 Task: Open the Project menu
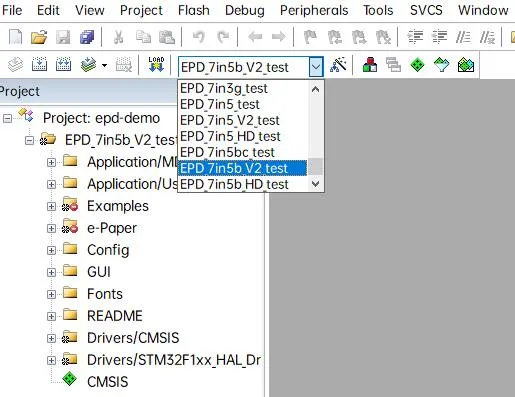point(141,10)
